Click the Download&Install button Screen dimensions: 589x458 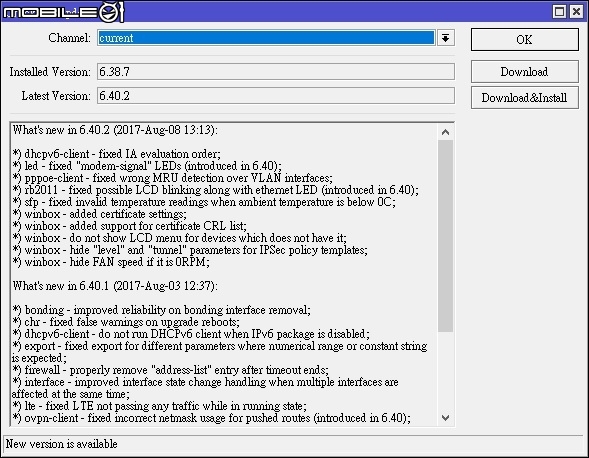(x=525, y=98)
